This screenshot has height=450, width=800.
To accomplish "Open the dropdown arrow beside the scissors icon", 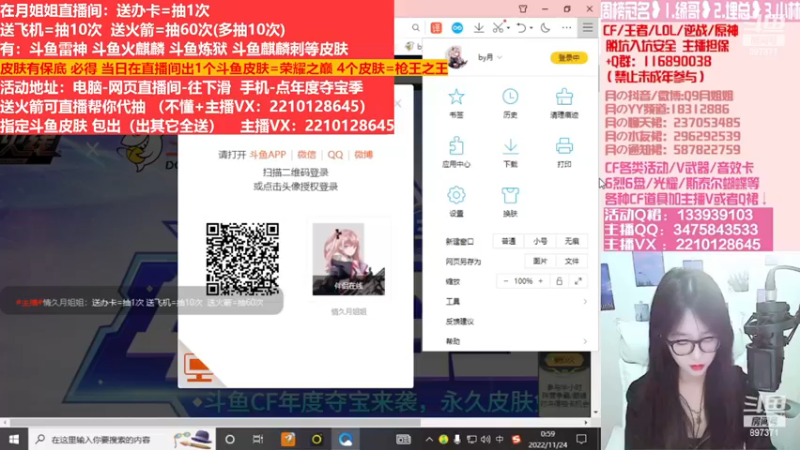I will coord(509,28).
